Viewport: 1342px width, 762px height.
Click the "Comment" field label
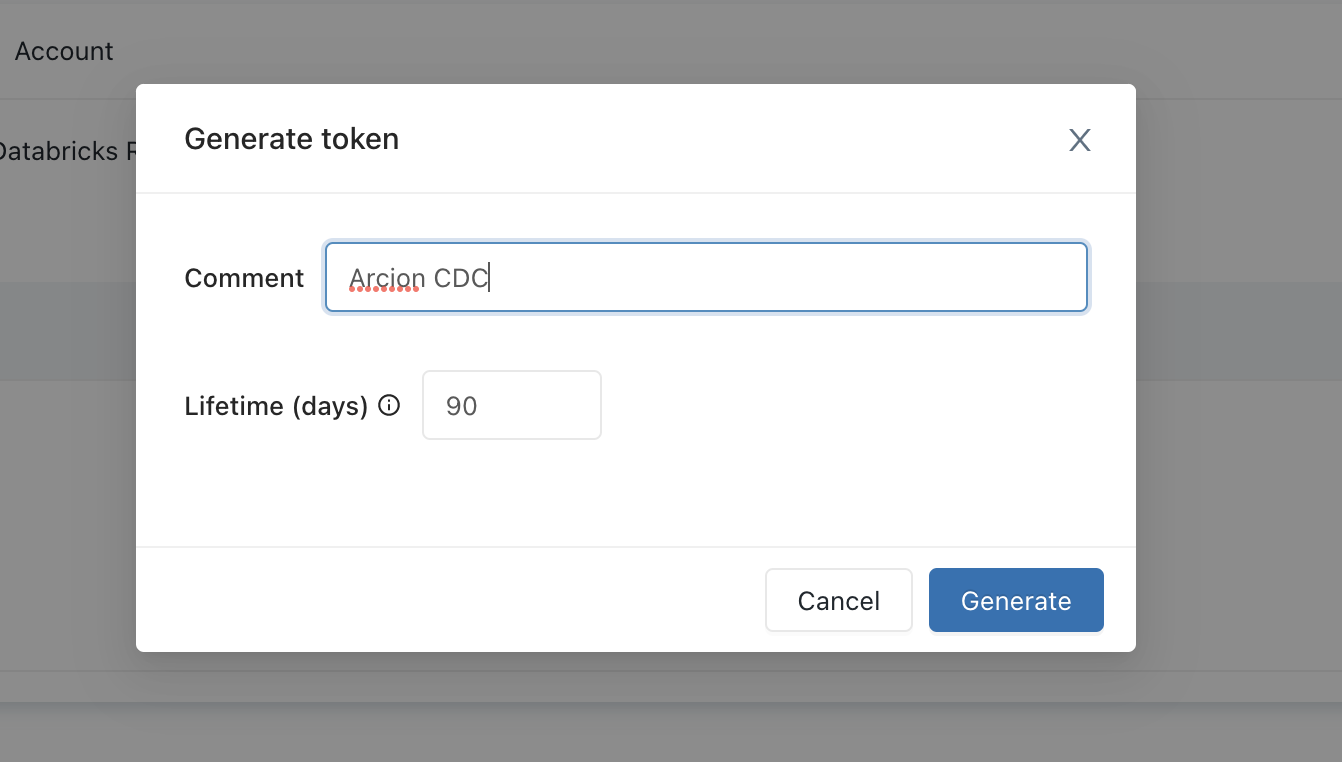point(244,278)
